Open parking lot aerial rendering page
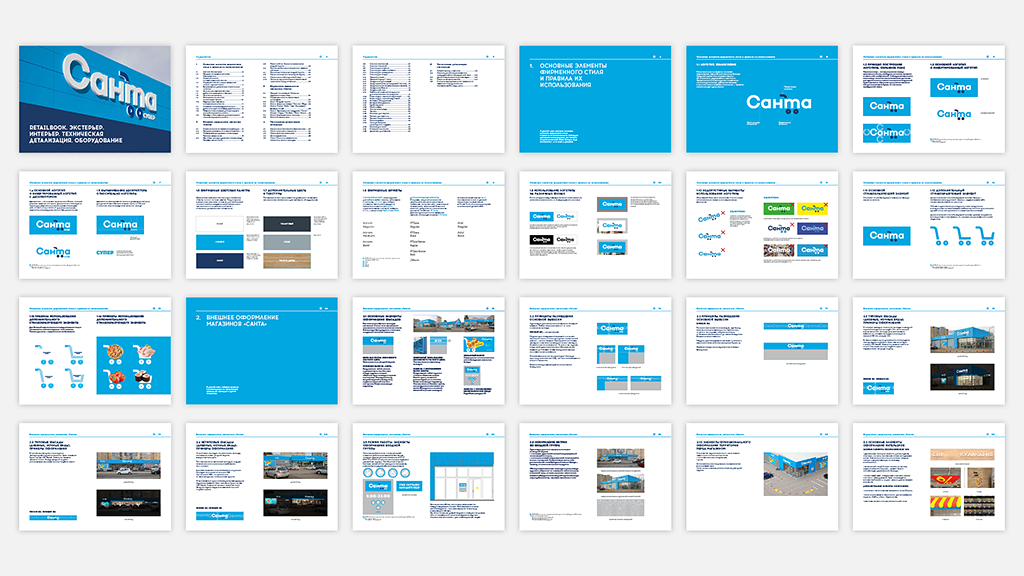 pos(762,477)
